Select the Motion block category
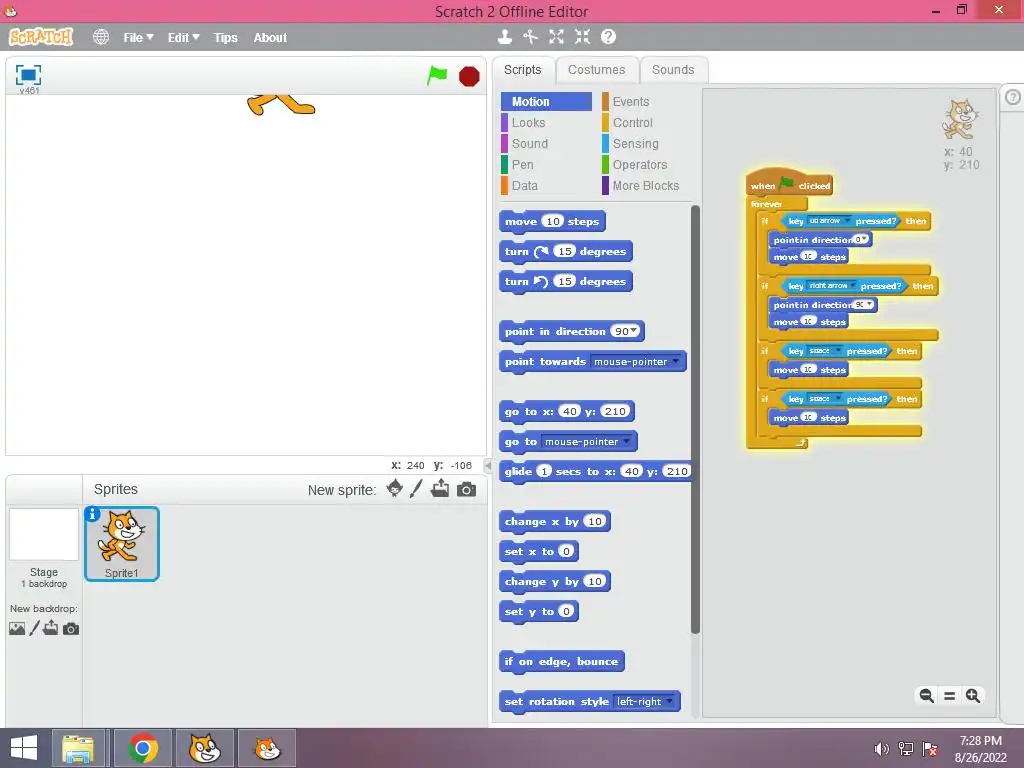The width and height of the screenshot is (1024, 768). [x=546, y=101]
